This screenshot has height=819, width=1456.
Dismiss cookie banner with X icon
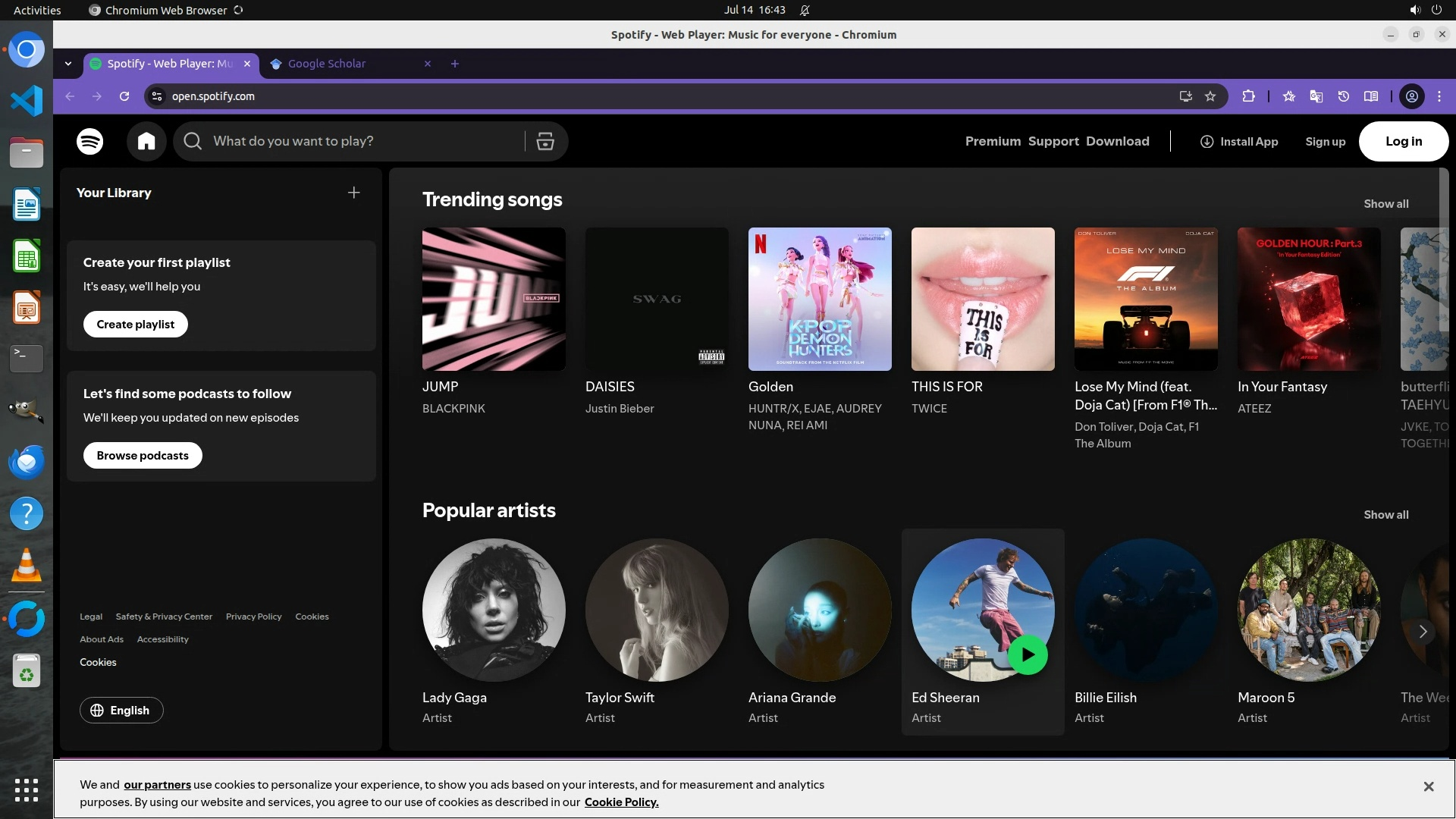(1429, 786)
